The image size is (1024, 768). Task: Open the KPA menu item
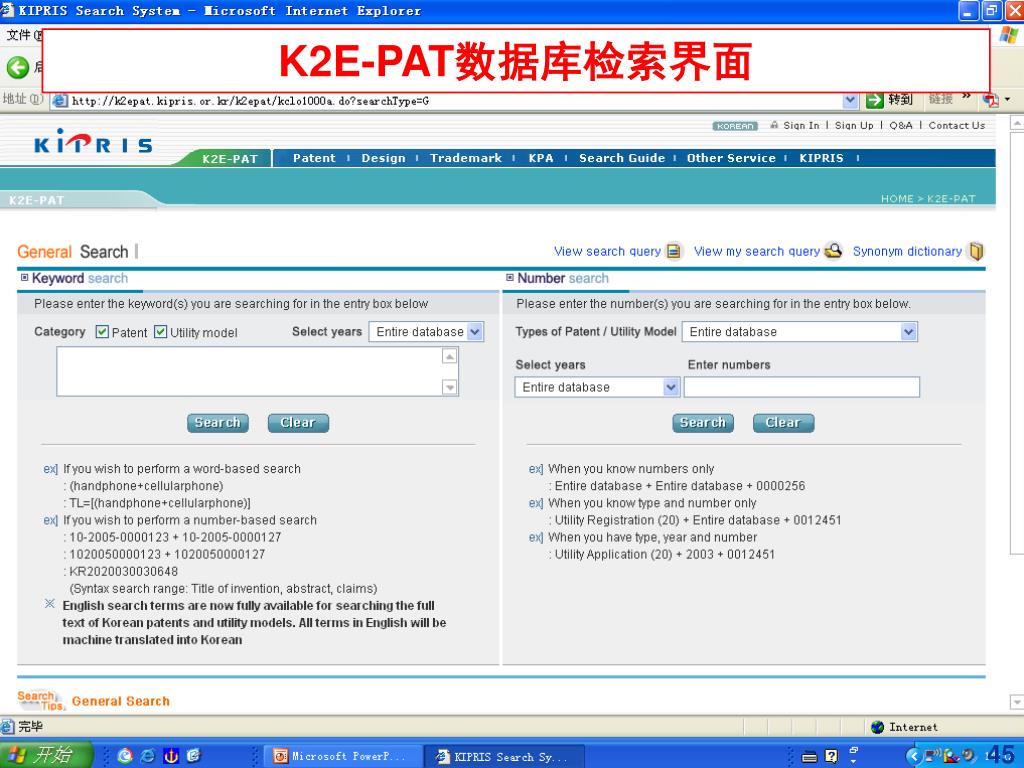click(541, 158)
